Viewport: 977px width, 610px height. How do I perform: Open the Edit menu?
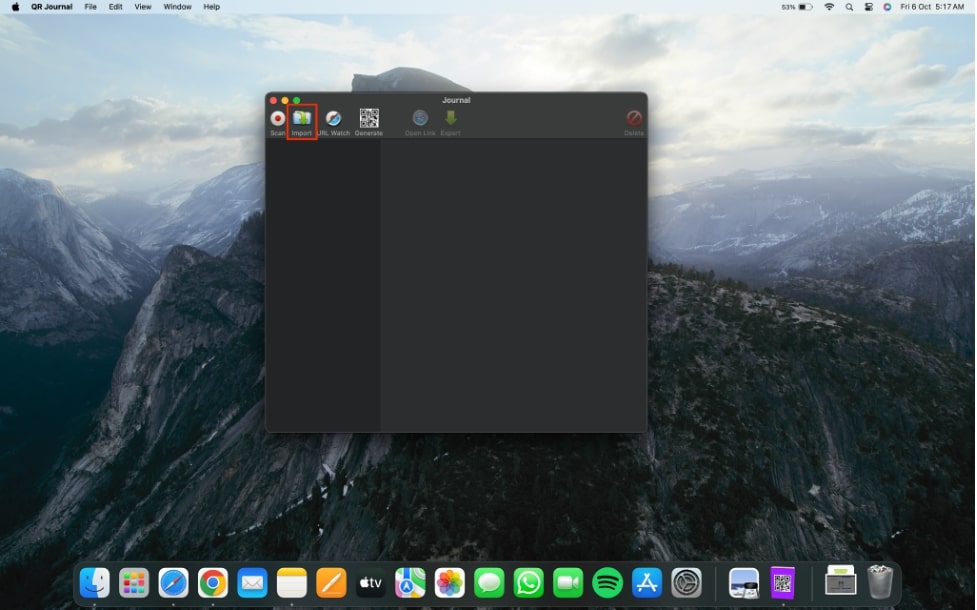116,7
